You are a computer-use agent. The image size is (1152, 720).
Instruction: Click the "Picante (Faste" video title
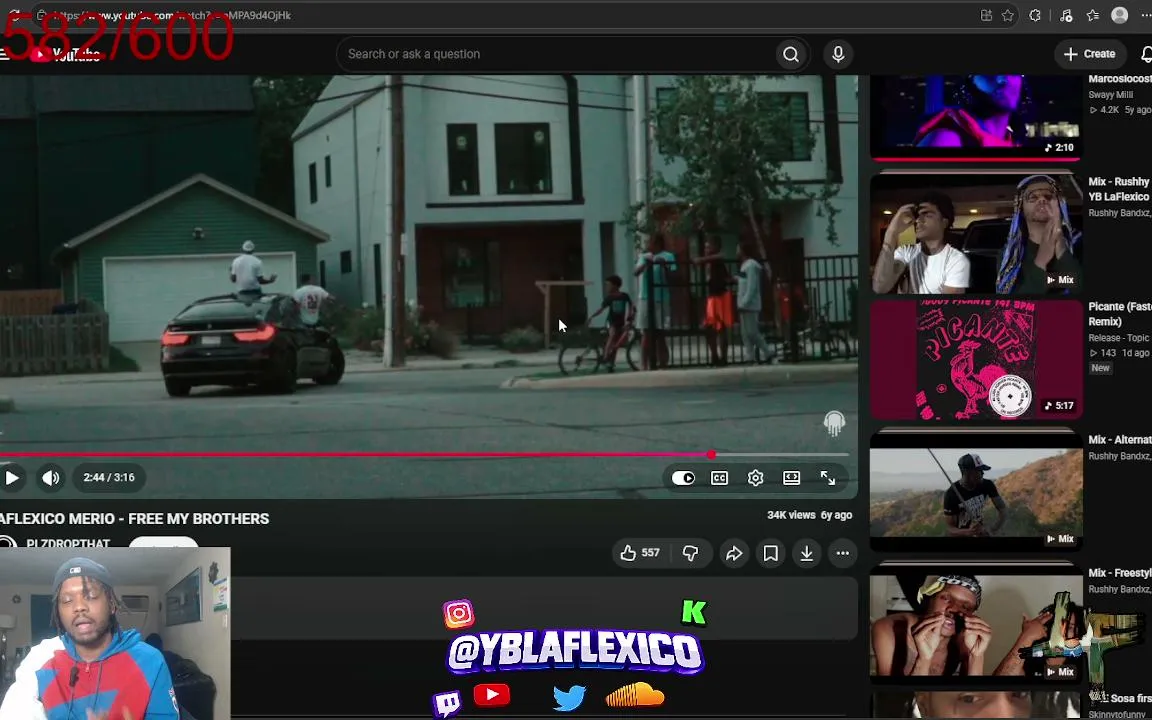tap(1120, 314)
